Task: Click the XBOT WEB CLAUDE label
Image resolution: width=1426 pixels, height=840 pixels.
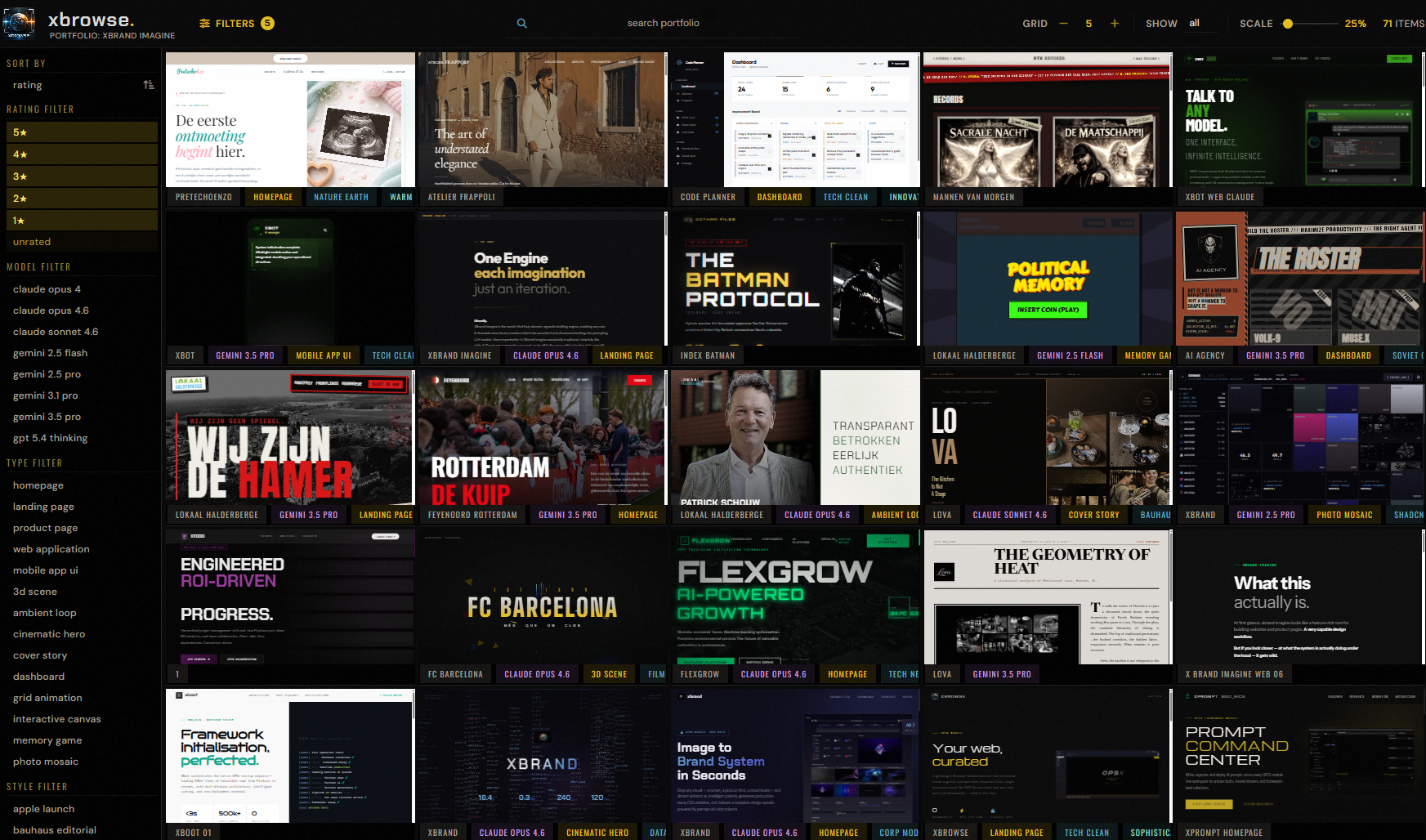Action: tap(1219, 197)
